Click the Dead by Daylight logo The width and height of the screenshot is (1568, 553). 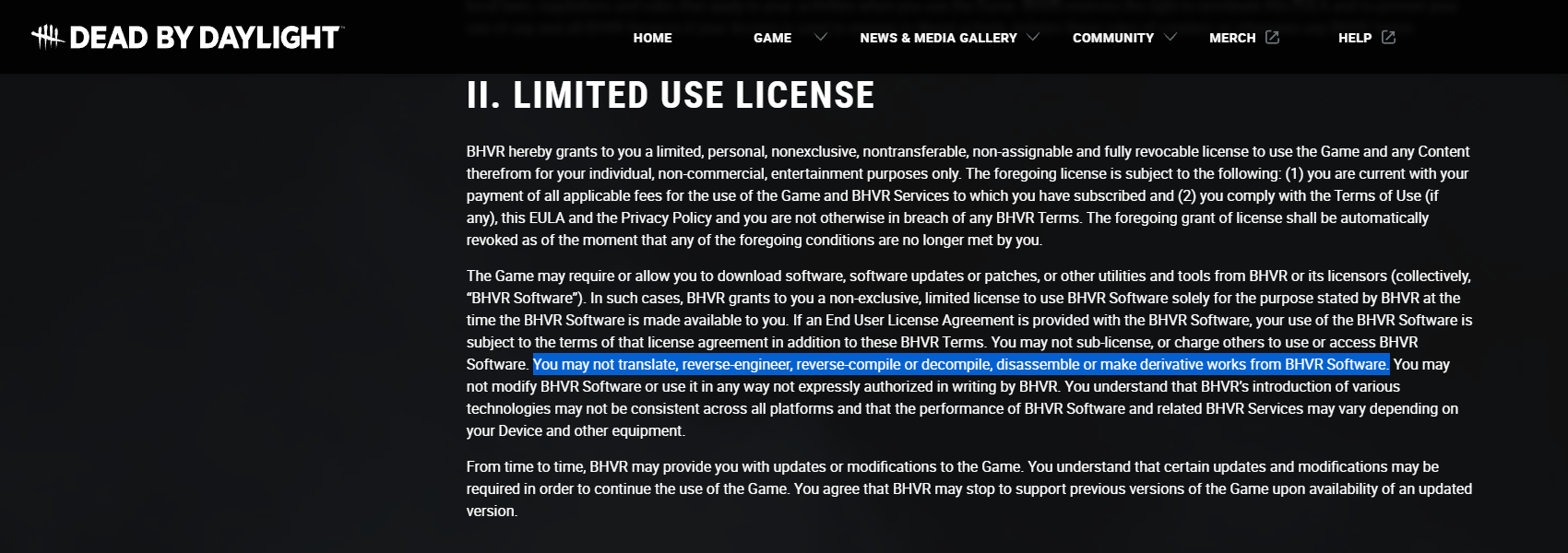tap(188, 37)
